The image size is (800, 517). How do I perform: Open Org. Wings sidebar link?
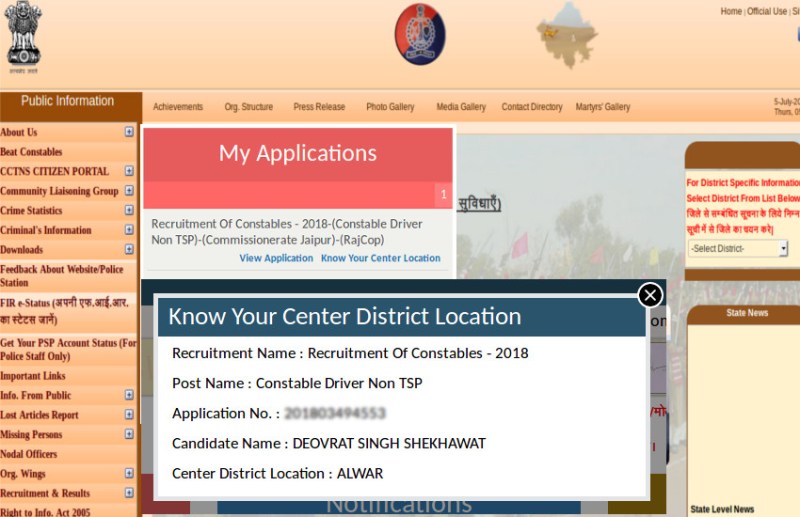click(x=23, y=474)
